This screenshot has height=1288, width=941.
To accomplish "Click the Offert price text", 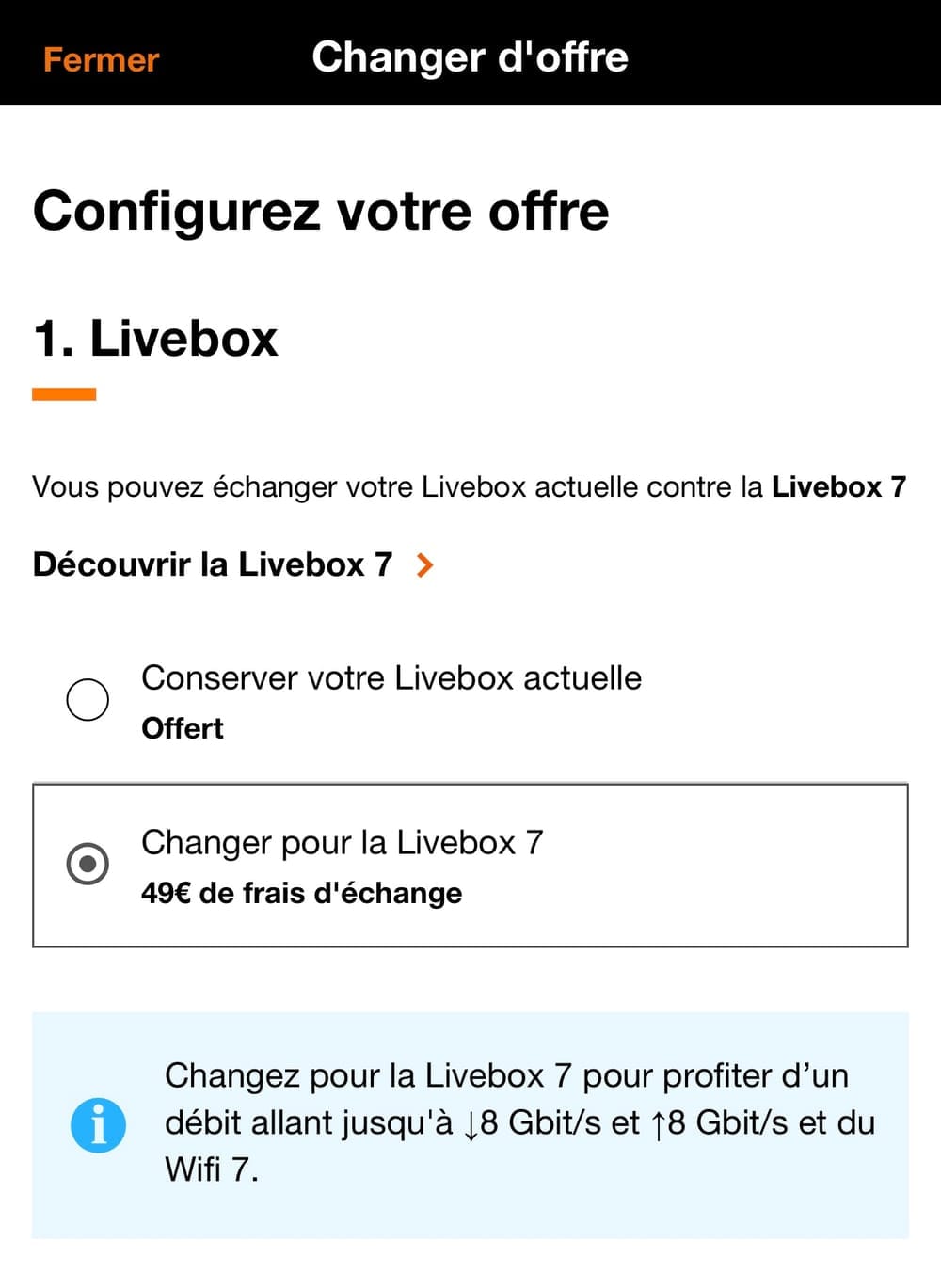I will tap(183, 728).
